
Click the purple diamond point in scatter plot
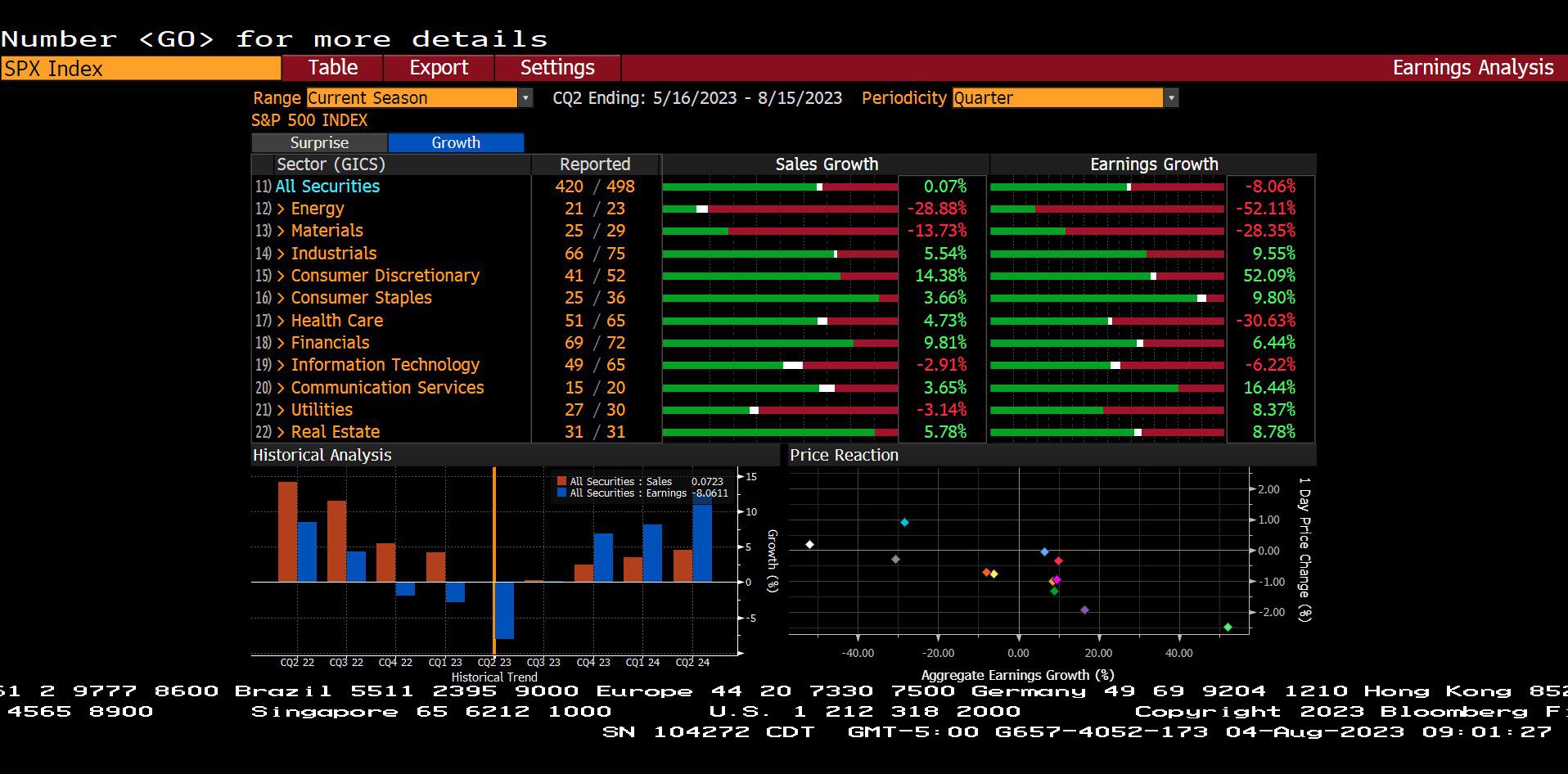point(1084,610)
